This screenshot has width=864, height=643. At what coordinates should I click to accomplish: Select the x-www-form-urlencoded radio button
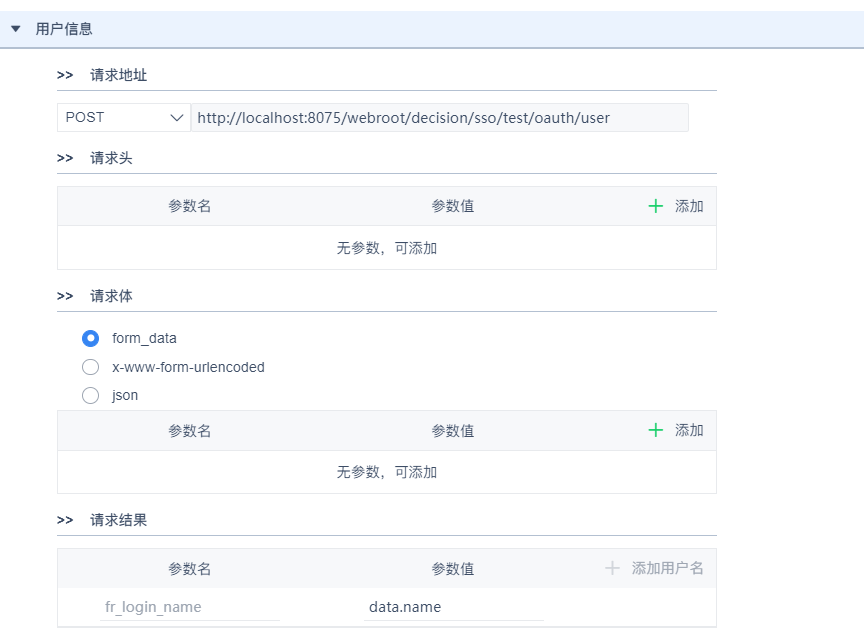(x=91, y=367)
